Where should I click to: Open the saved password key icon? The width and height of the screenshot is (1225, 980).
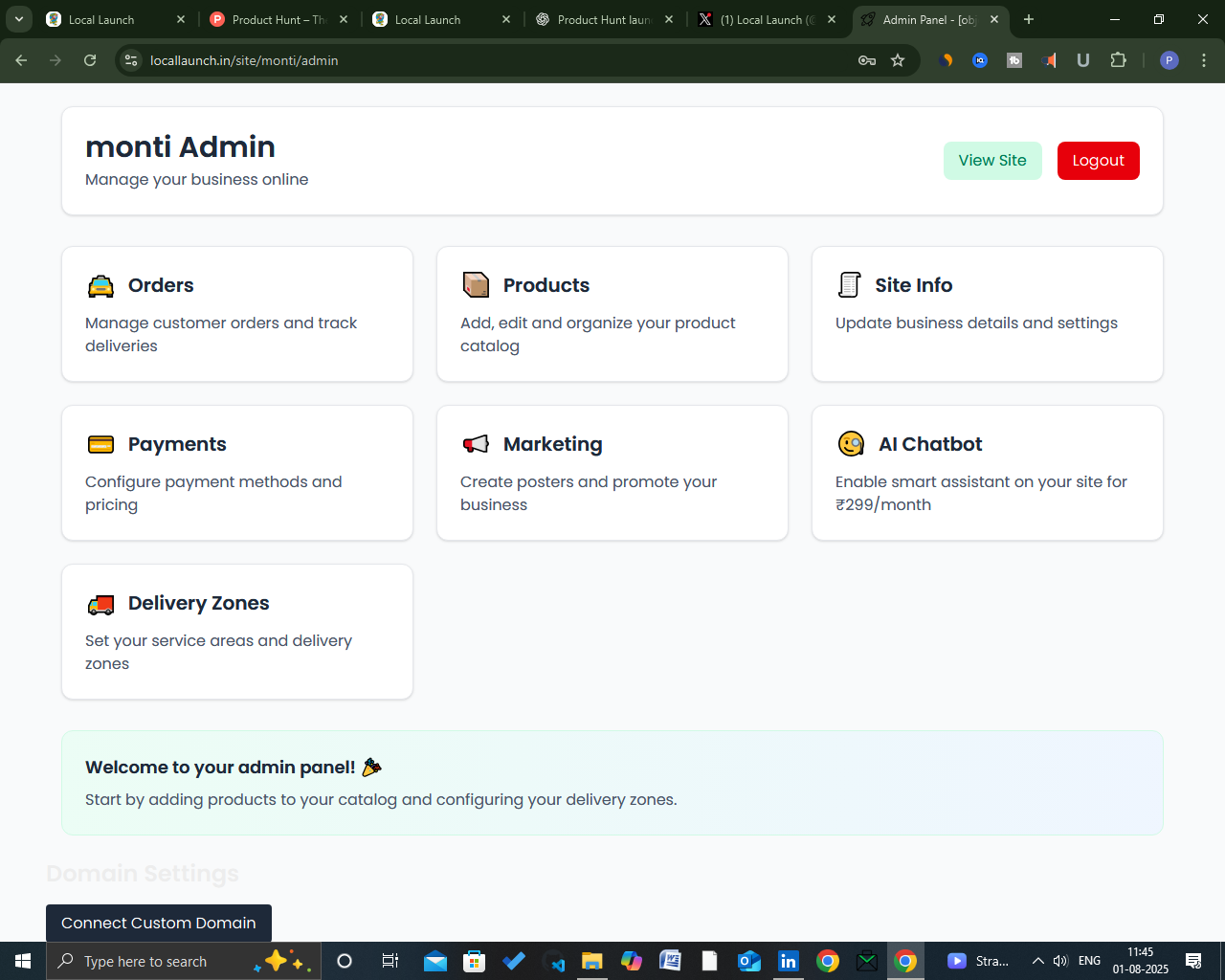[x=867, y=60]
